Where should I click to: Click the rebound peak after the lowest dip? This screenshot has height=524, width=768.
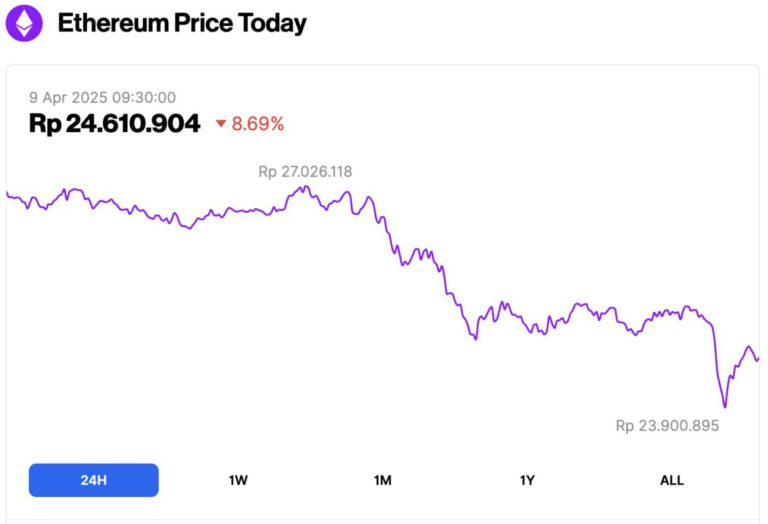point(749,347)
